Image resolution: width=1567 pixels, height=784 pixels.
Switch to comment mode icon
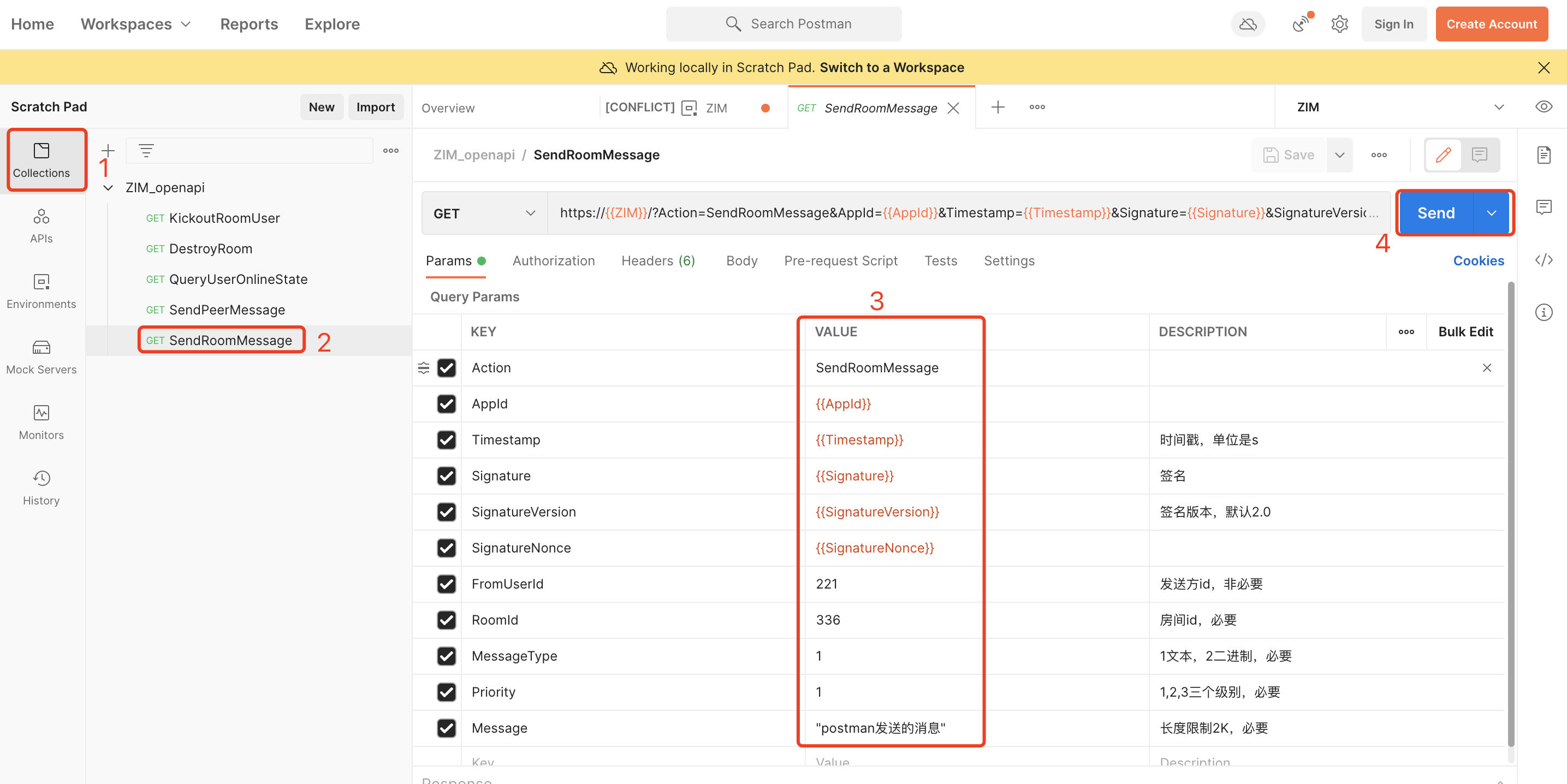[x=1480, y=155]
